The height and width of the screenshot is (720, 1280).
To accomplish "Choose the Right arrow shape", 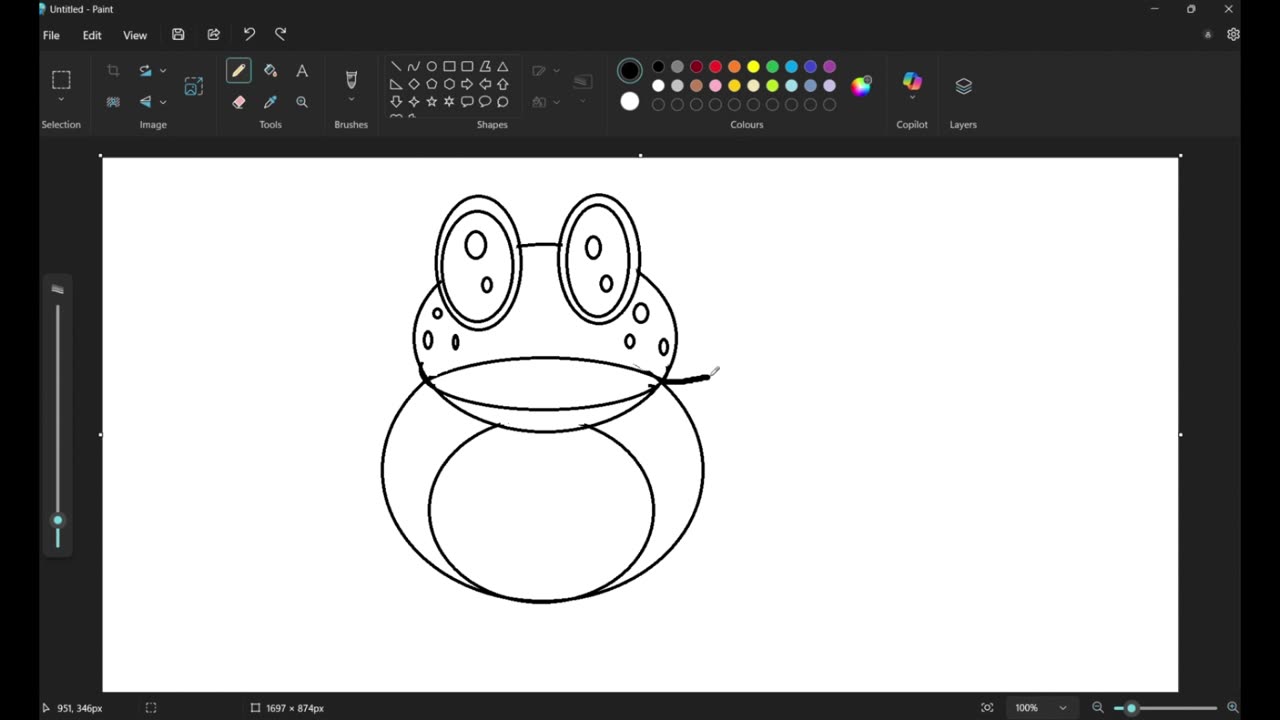I will click(467, 84).
